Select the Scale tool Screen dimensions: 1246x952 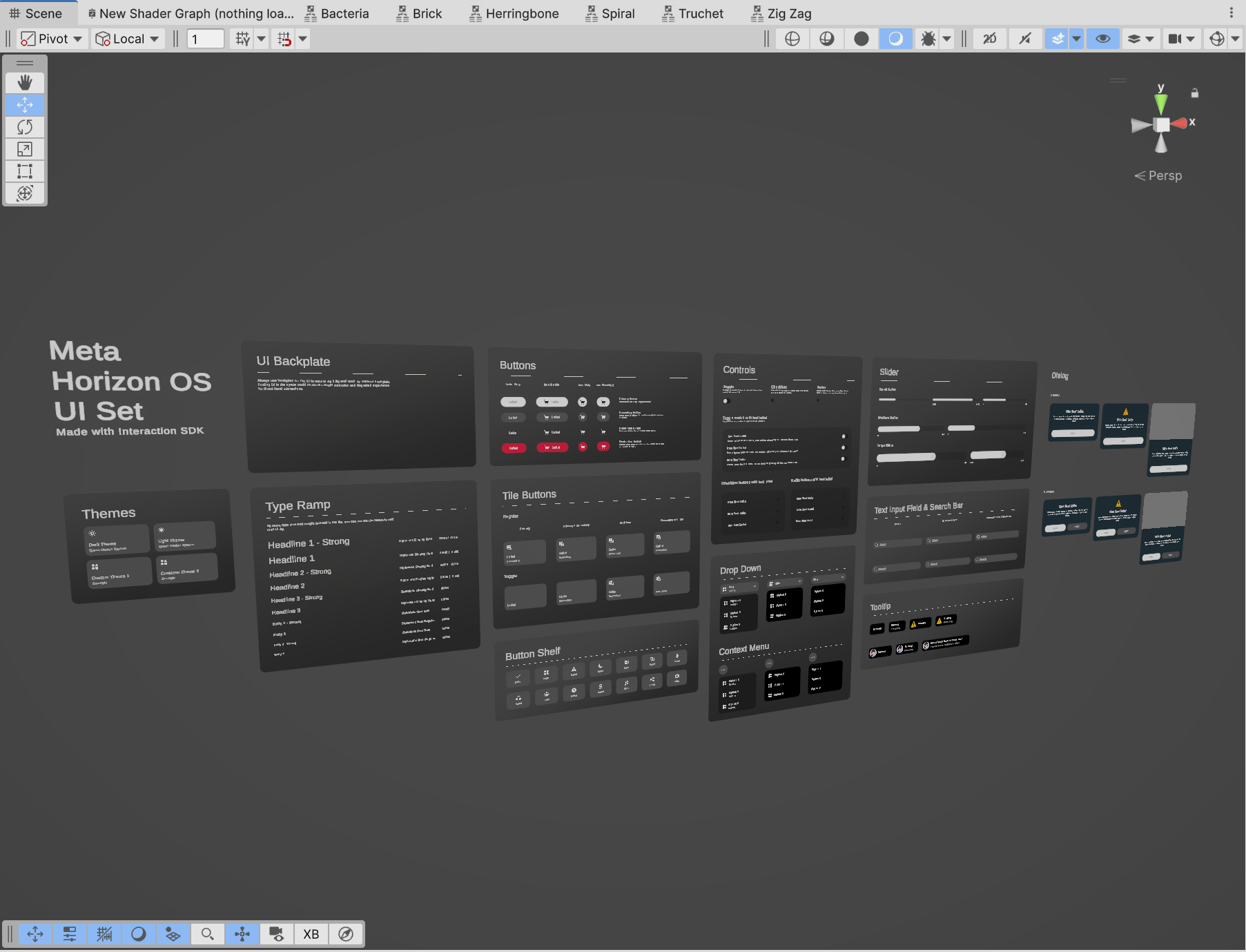click(25, 149)
